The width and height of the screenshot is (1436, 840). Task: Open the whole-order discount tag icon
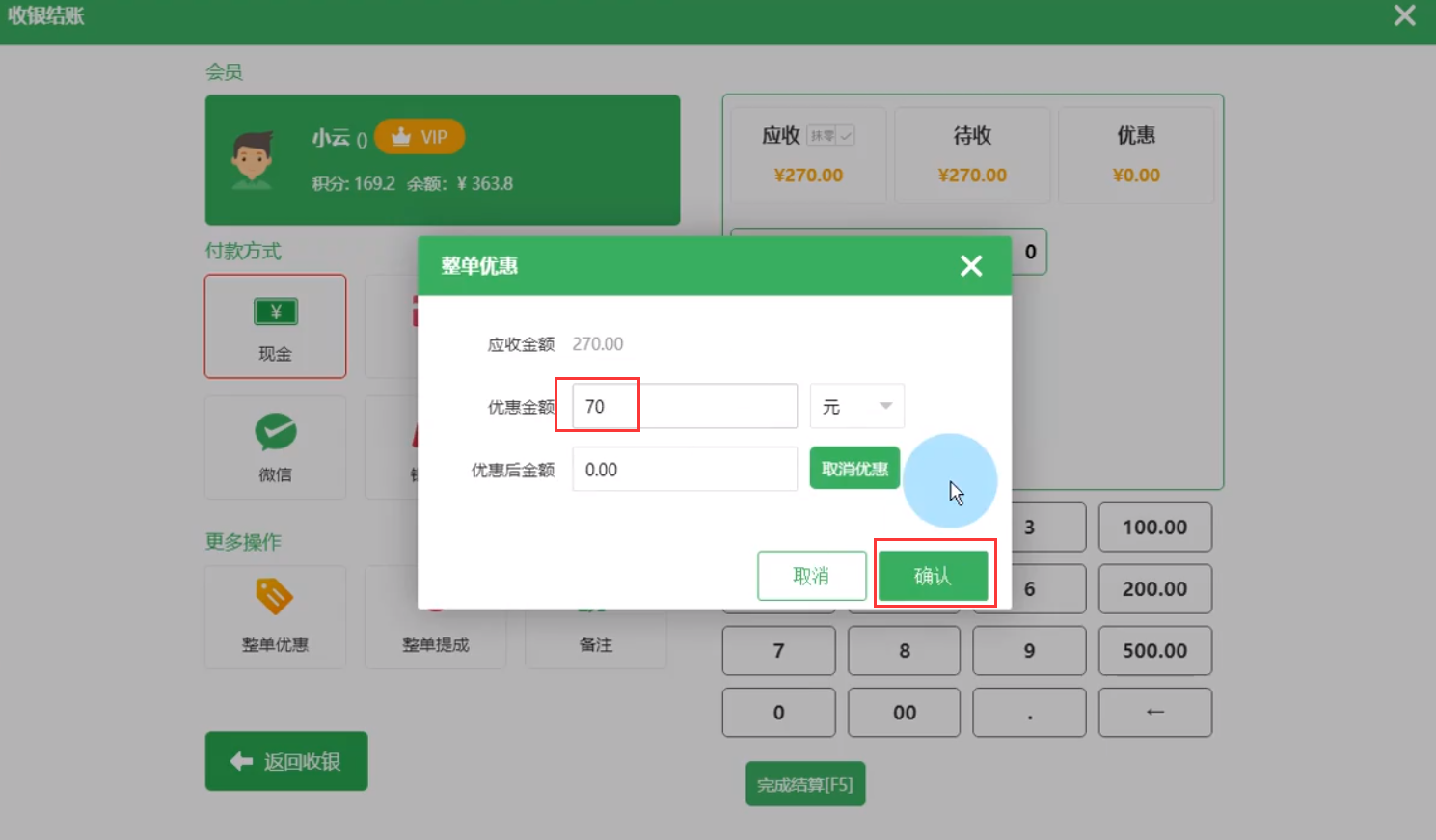275,597
